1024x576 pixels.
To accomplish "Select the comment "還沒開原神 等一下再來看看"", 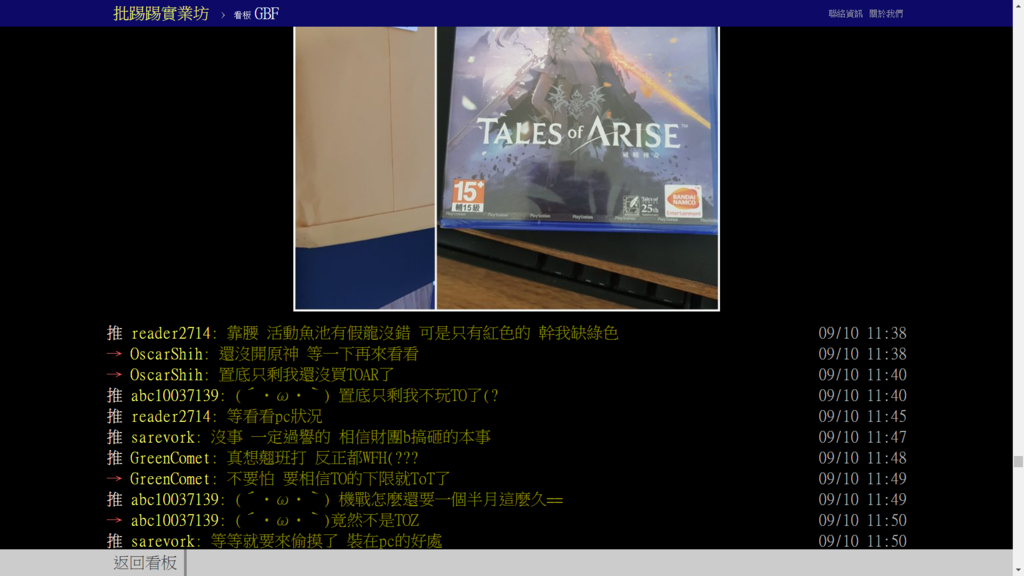I will pyautogui.click(x=319, y=354).
